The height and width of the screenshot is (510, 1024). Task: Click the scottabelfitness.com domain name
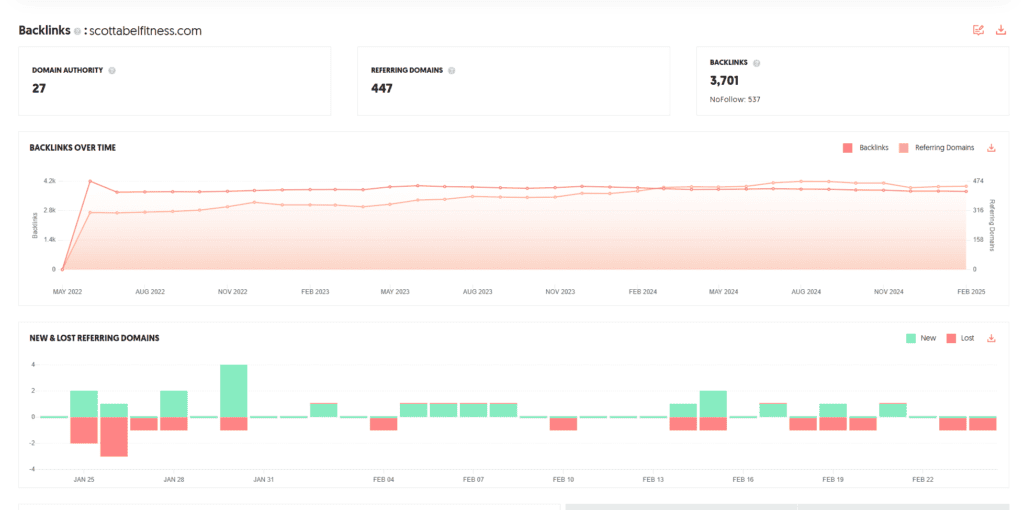[145, 31]
